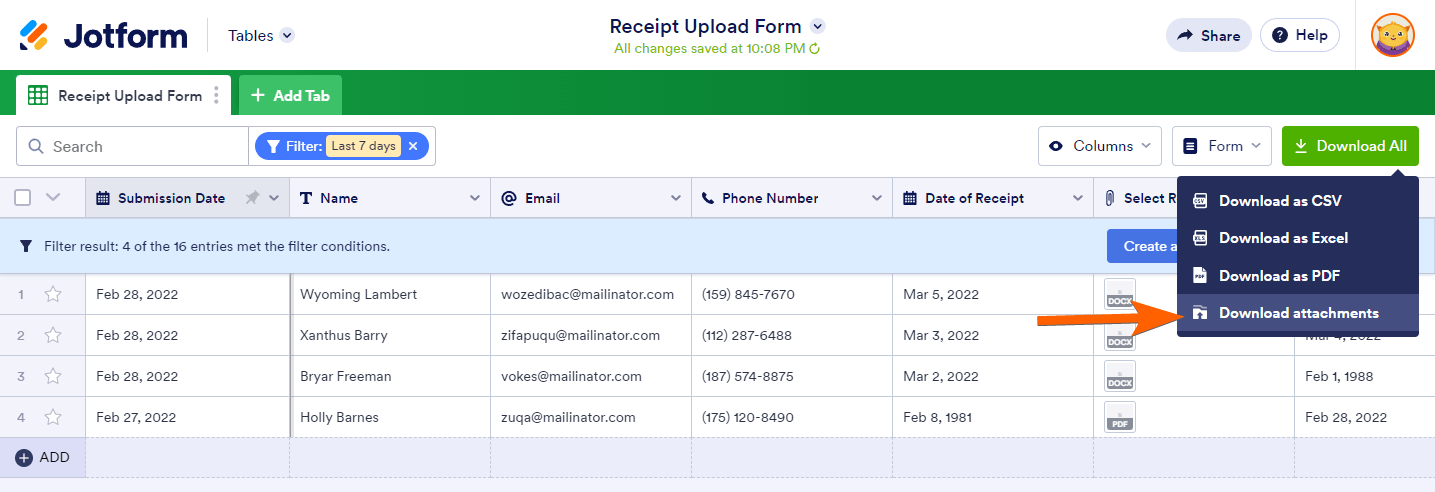Click the pin icon on Submission Date
The image size is (1435, 492).
pos(252,198)
